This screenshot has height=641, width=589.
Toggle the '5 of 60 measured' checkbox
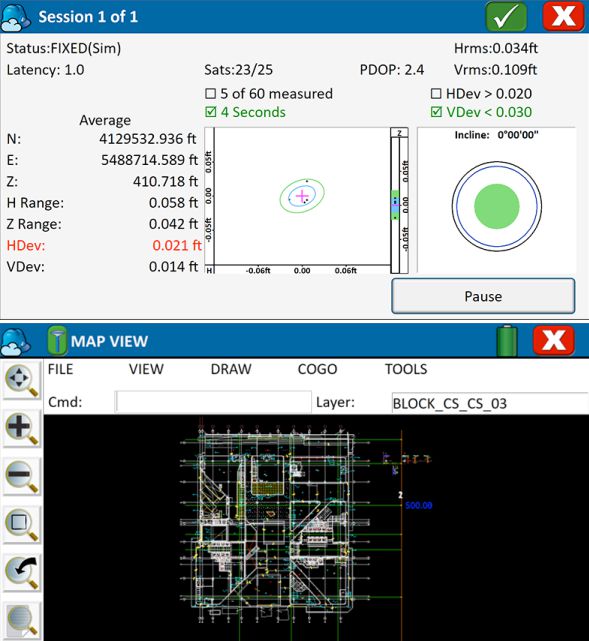pyautogui.click(x=210, y=94)
